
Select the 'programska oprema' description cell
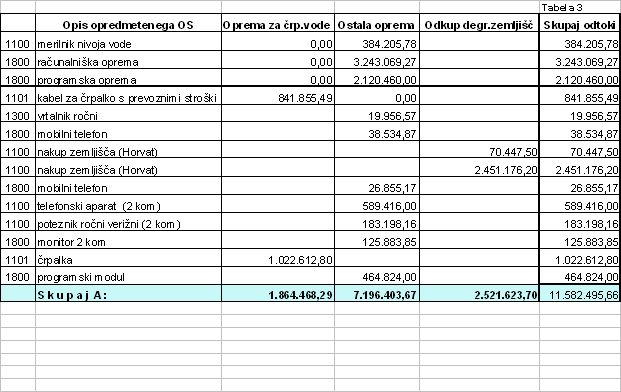pos(128,78)
